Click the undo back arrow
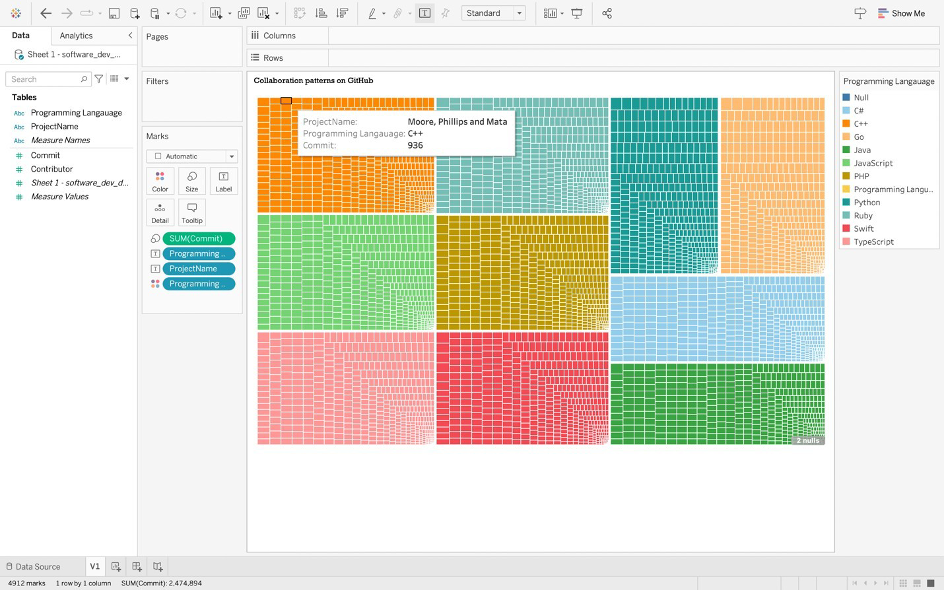Image resolution: width=944 pixels, height=590 pixels. click(x=46, y=13)
